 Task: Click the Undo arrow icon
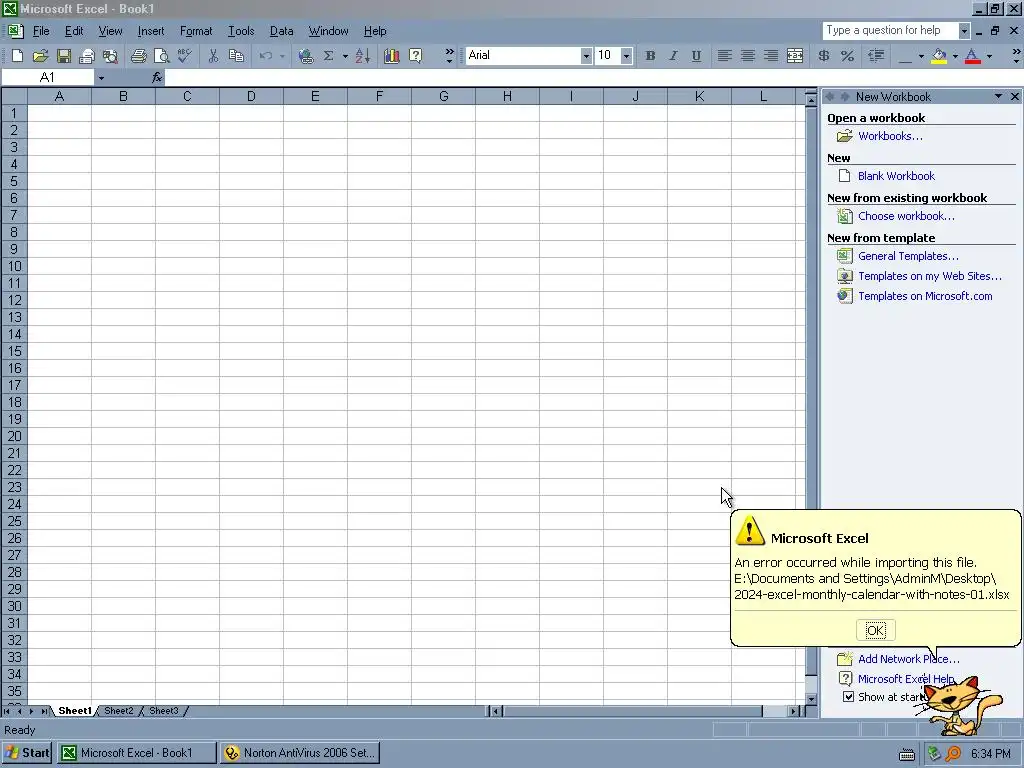click(x=265, y=56)
